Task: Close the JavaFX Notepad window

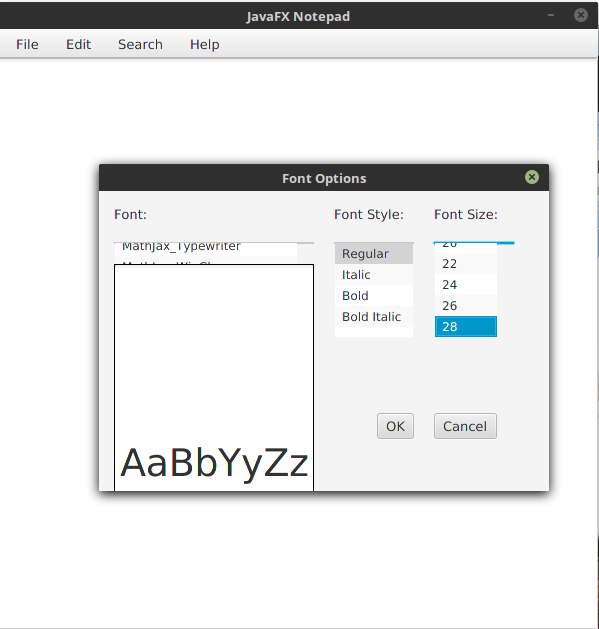Action: click(x=581, y=15)
